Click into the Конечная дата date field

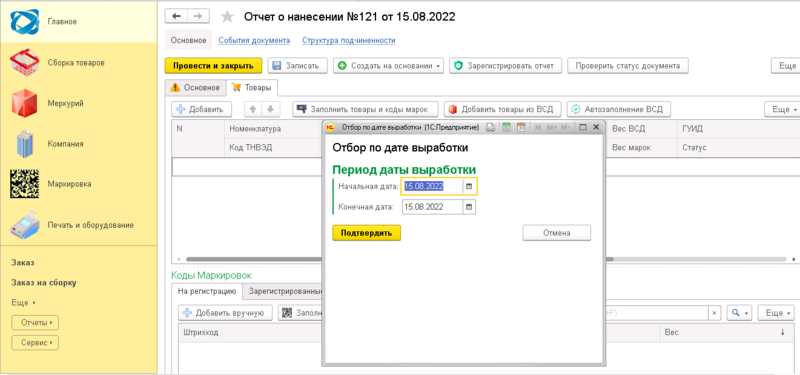coord(433,207)
